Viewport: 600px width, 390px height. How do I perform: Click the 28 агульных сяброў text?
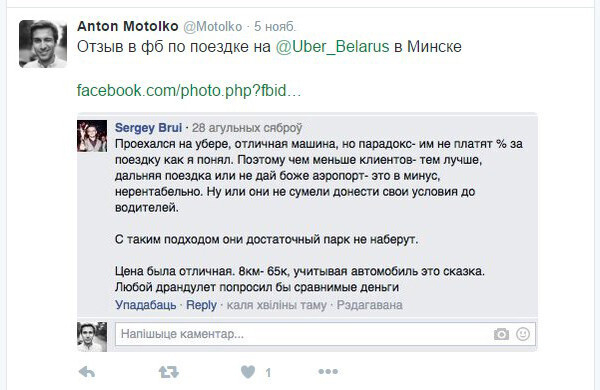(247, 128)
